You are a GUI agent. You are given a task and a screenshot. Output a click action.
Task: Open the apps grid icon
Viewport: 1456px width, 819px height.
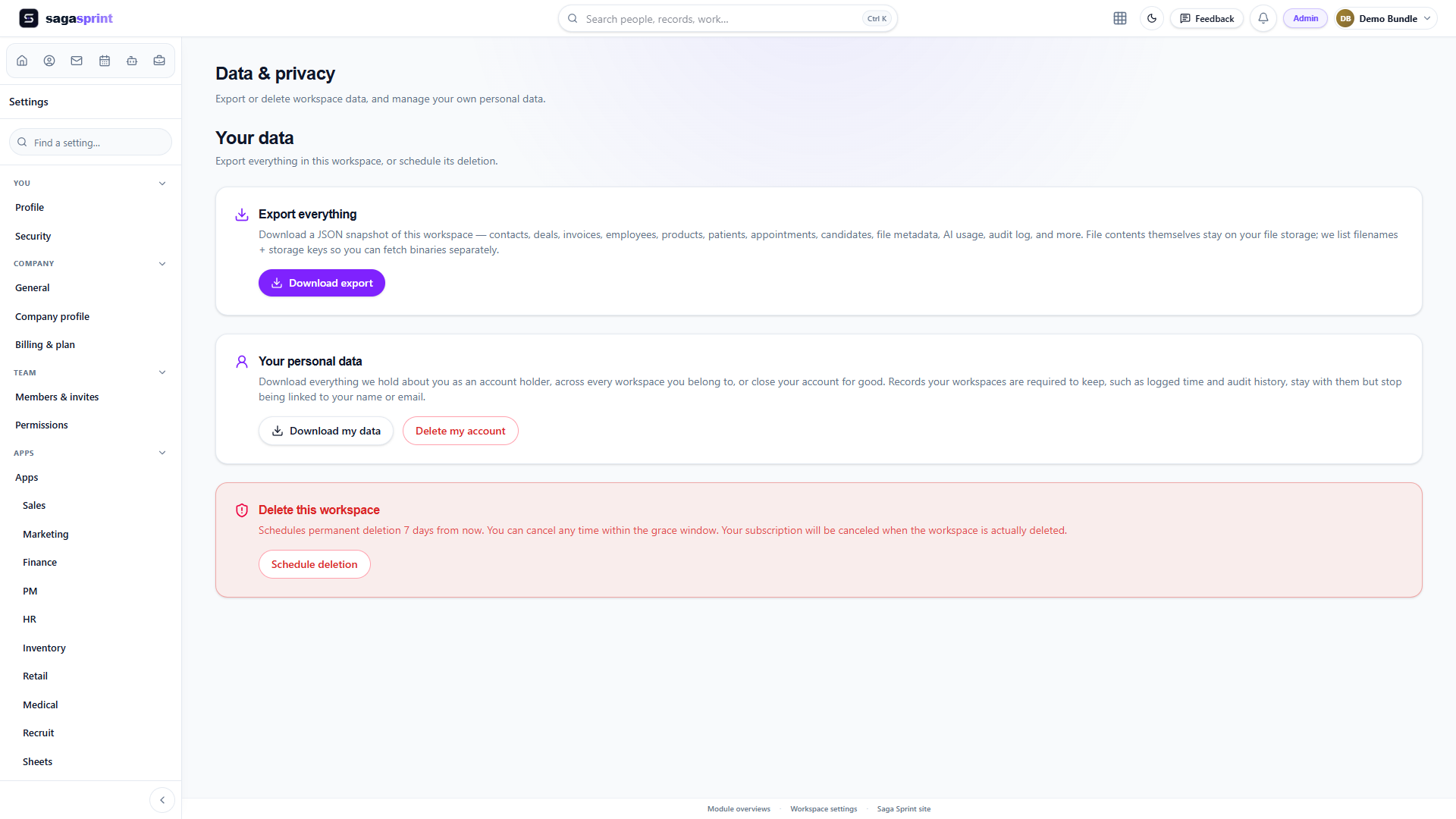[1120, 18]
